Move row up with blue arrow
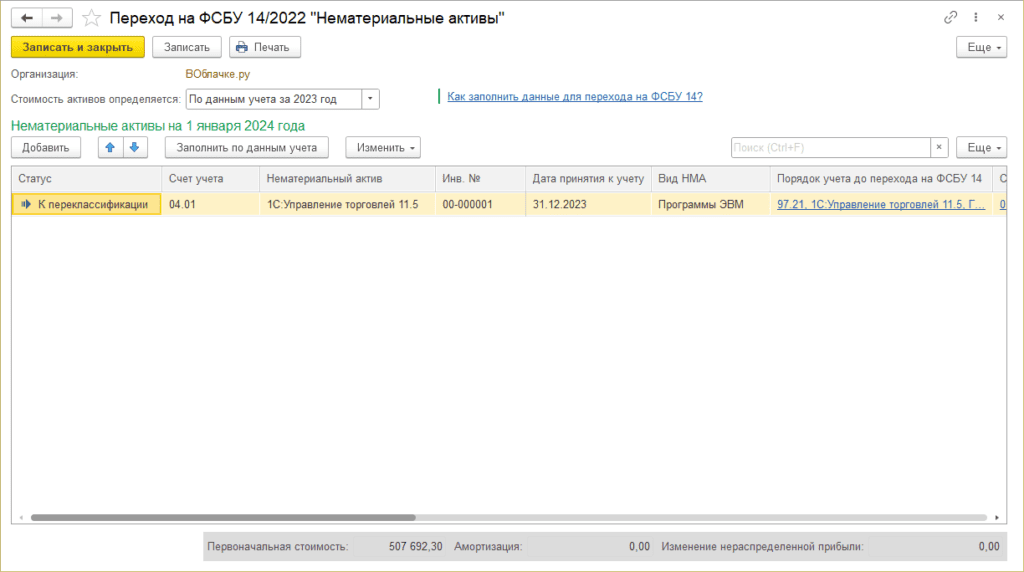This screenshot has height=572, width=1024. click(110, 147)
